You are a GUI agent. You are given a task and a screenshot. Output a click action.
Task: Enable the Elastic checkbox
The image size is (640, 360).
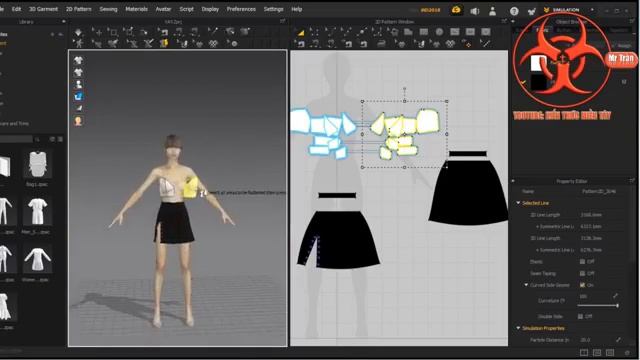point(582,262)
